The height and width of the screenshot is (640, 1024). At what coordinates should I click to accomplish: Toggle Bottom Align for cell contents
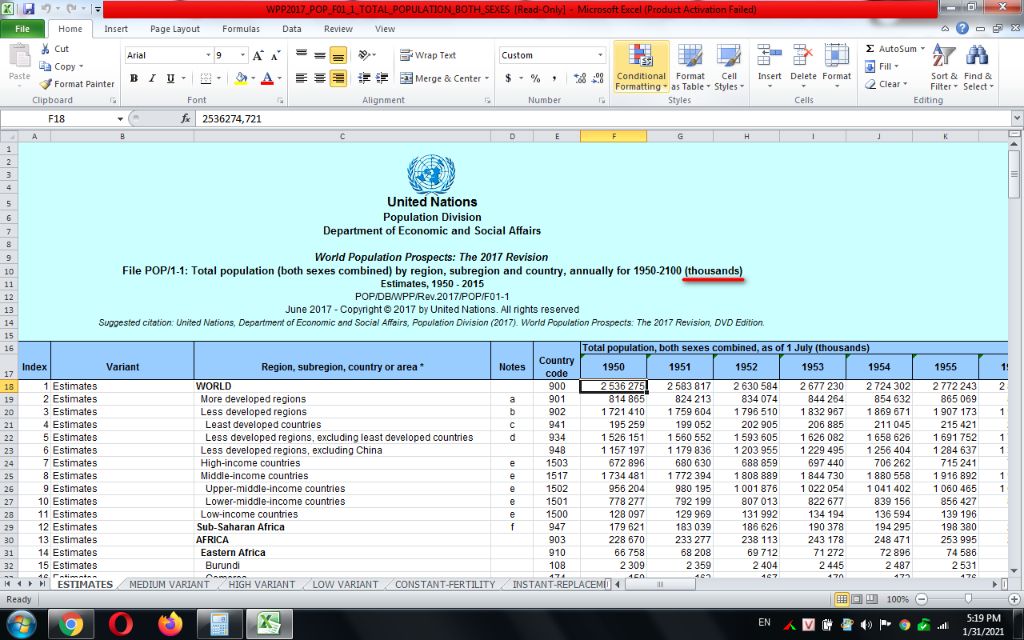(x=338, y=56)
